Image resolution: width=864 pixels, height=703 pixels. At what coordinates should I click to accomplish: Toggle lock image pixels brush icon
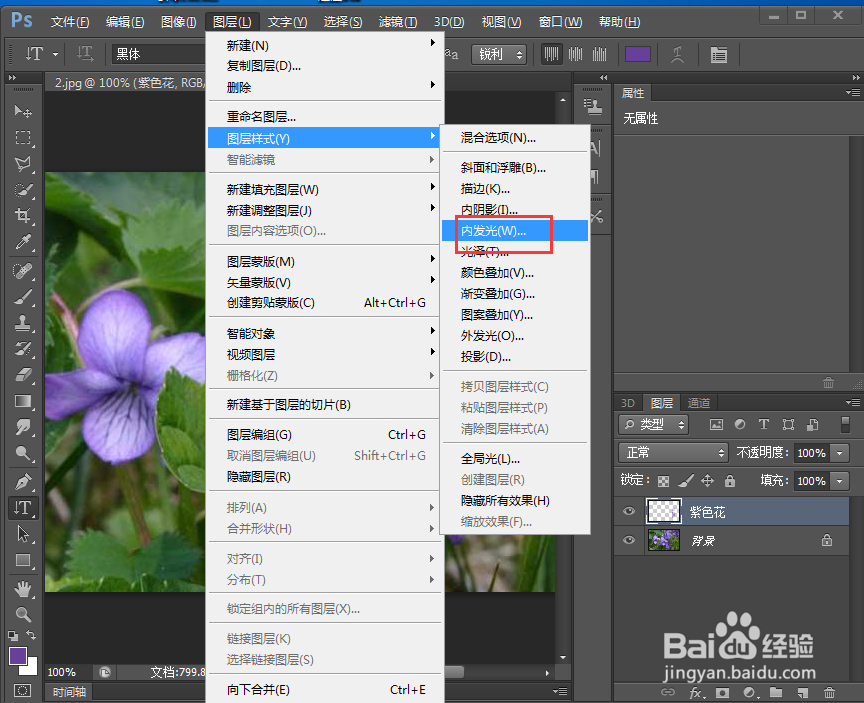click(x=685, y=481)
